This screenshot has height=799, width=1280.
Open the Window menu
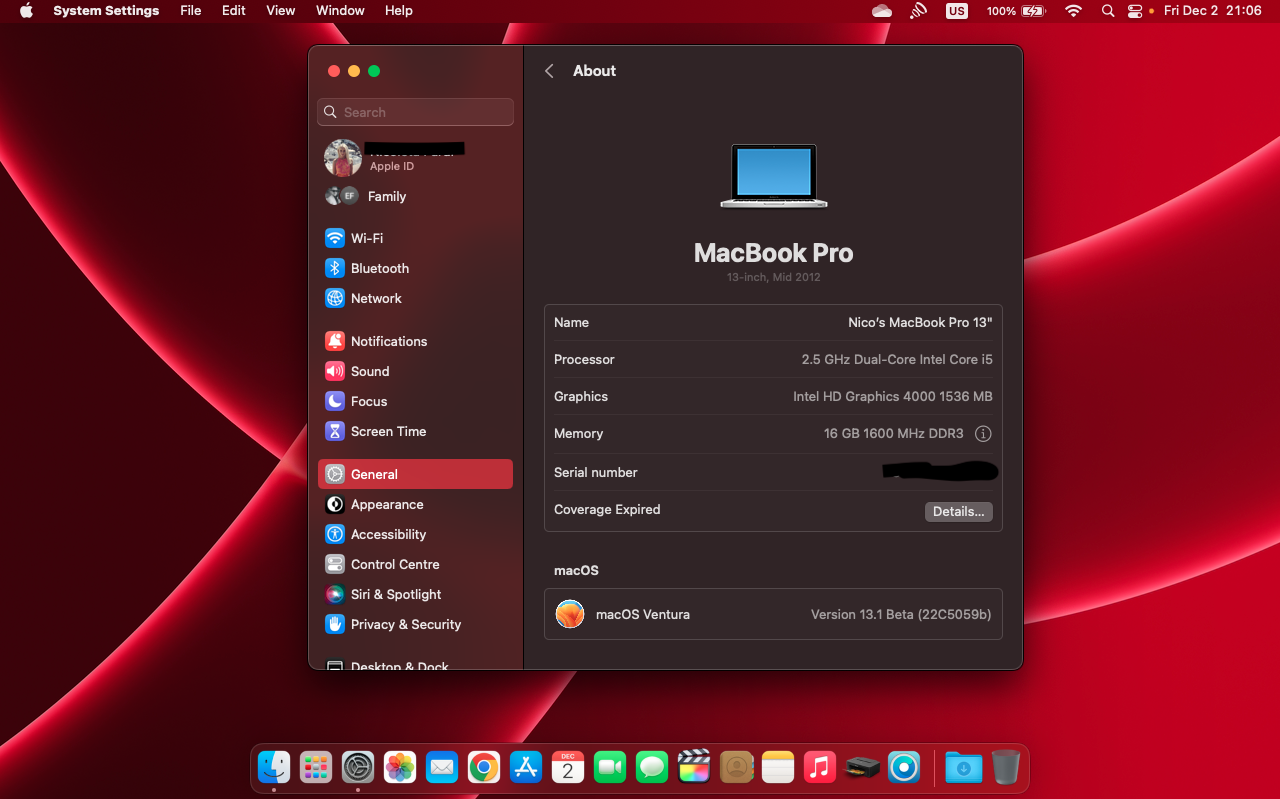[x=340, y=11]
